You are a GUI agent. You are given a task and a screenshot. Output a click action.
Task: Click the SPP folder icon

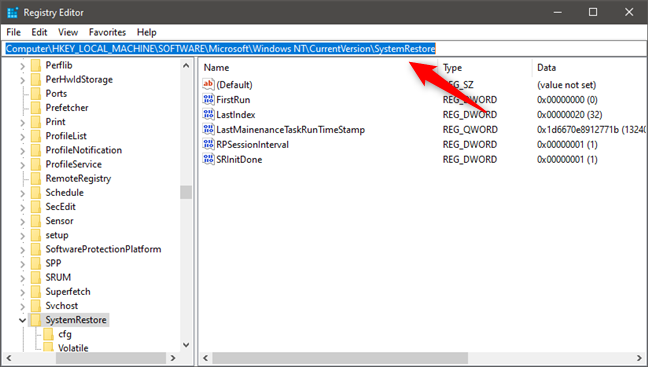point(36,263)
